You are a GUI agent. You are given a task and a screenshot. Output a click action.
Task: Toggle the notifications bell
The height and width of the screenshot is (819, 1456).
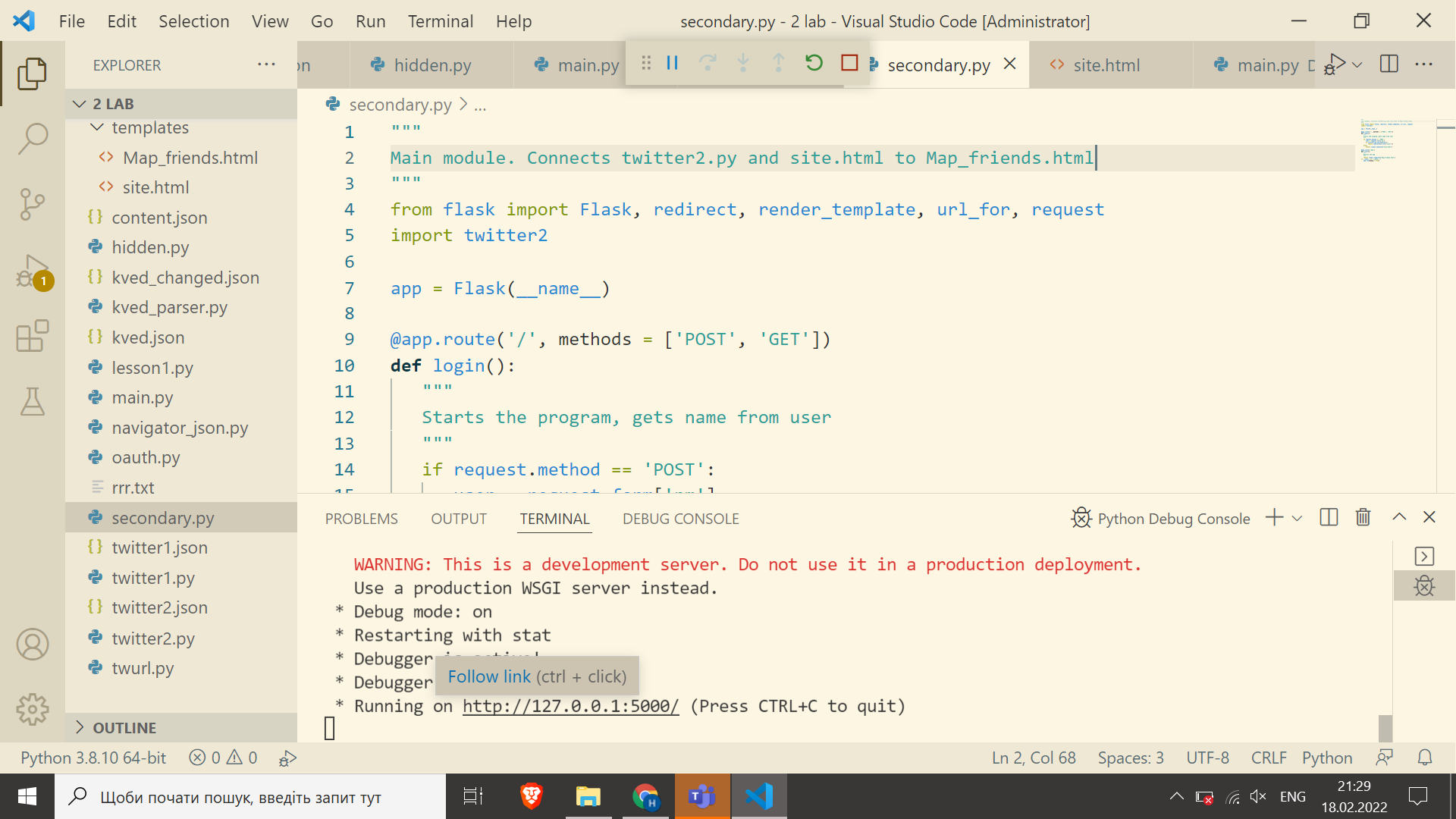click(x=1423, y=757)
